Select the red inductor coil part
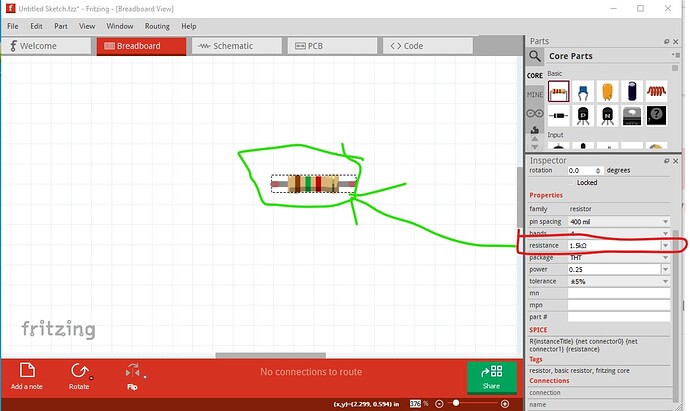The height and width of the screenshot is (411, 690). pyautogui.click(x=656, y=91)
